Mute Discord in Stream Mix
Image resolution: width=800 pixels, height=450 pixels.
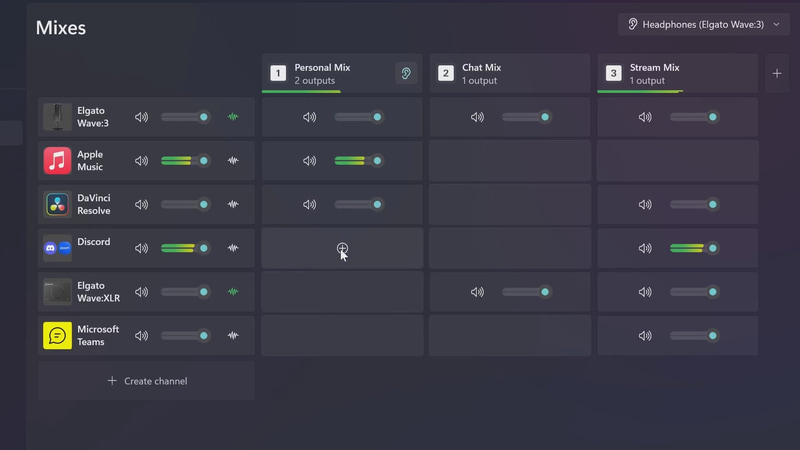pyautogui.click(x=645, y=248)
